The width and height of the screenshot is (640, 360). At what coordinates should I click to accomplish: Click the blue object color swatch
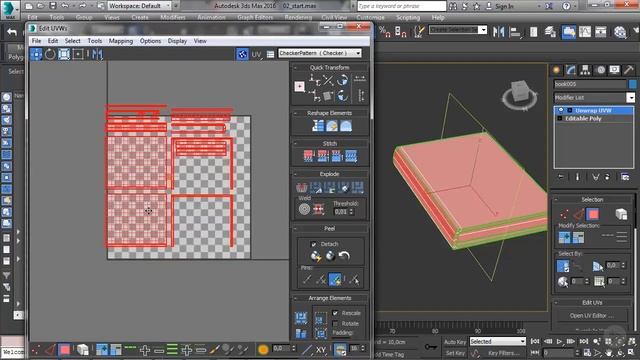(x=632, y=84)
